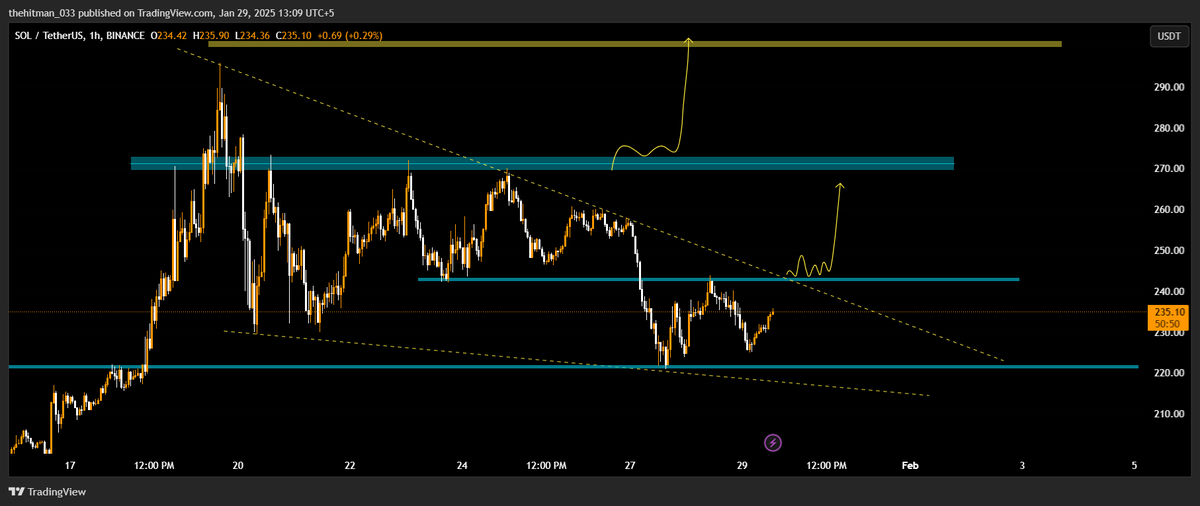Click the 5 date label on time axis
Viewport: 1200px width, 506px height.
pyautogui.click(x=1134, y=466)
